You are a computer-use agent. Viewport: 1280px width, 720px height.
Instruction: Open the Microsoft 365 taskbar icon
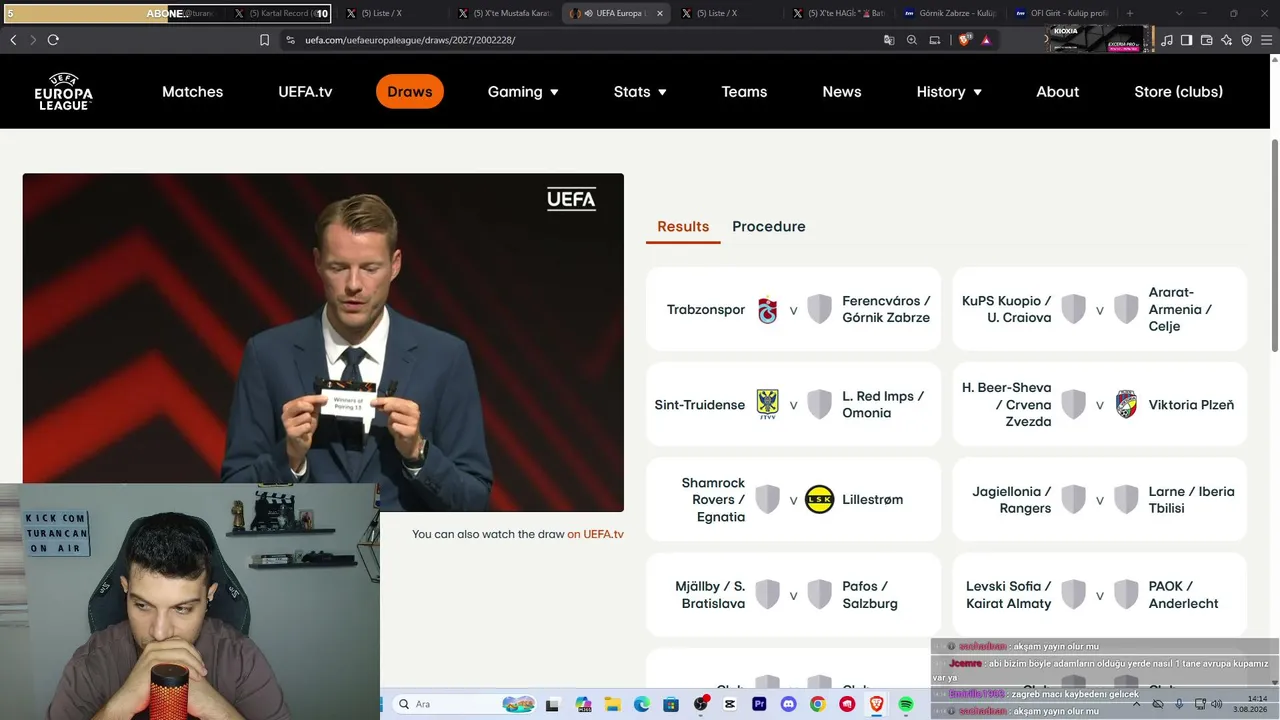click(583, 704)
